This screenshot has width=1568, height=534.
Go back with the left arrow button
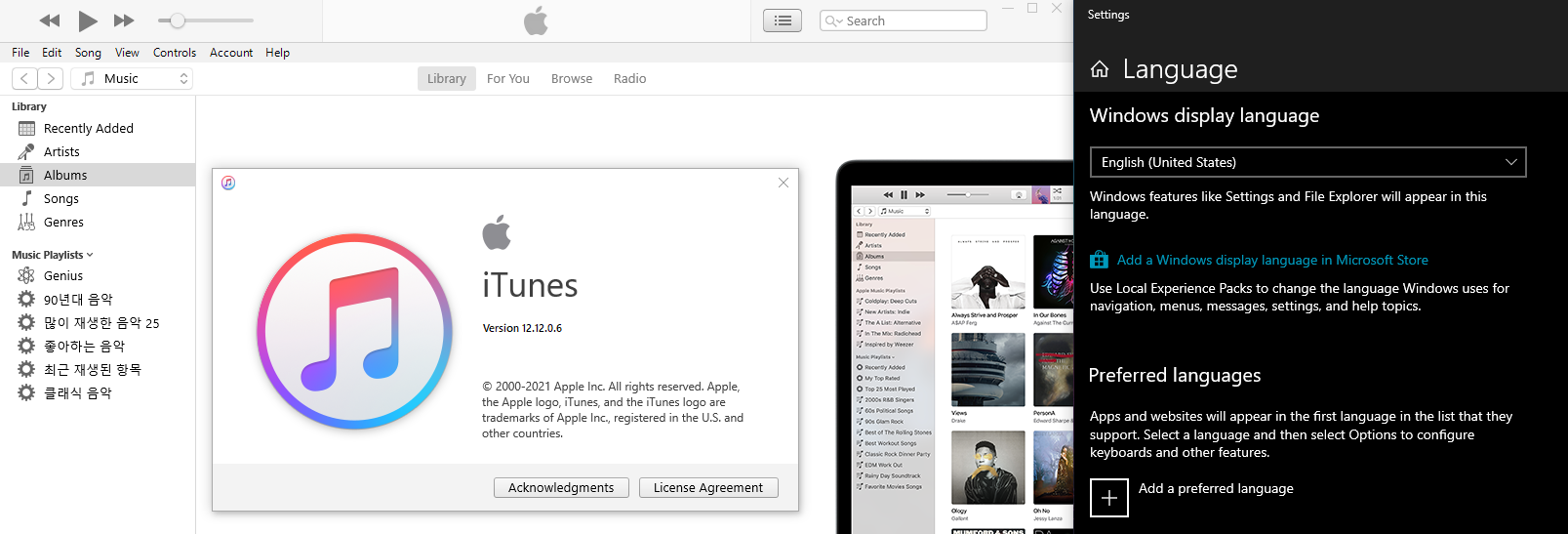pyautogui.click(x=24, y=78)
